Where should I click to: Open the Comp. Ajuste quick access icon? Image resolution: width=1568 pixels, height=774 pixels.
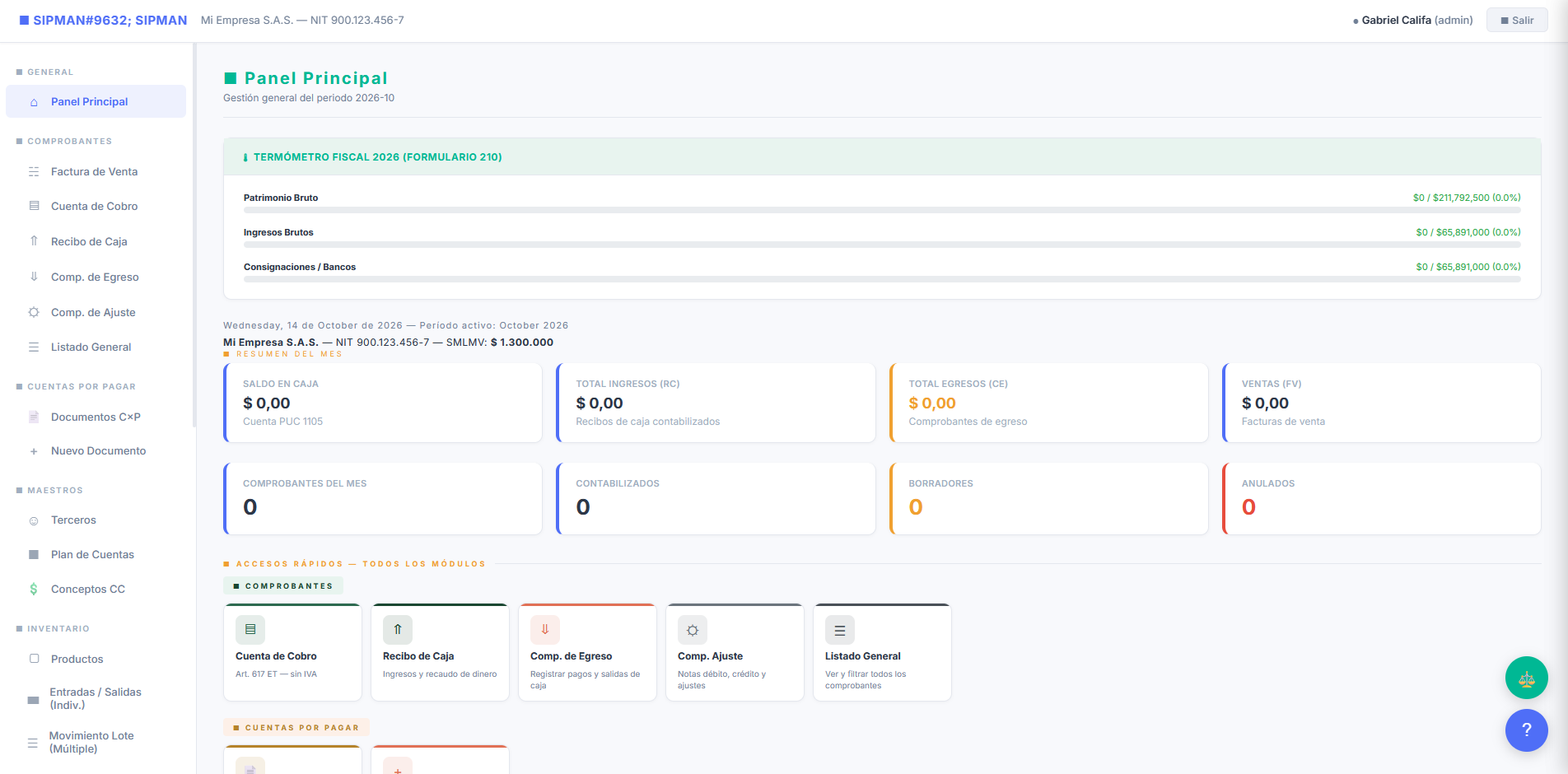pos(693,630)
